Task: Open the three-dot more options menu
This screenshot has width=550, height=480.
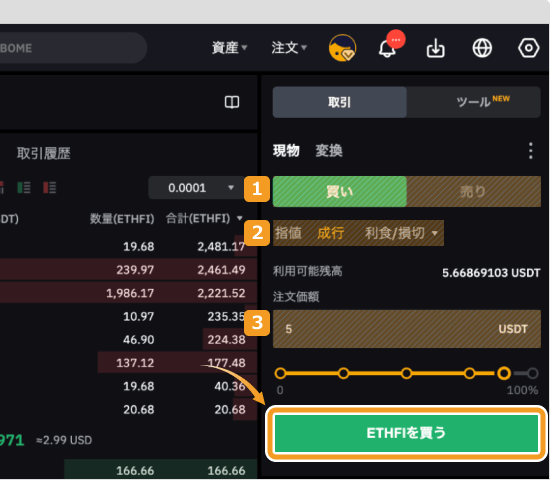Action: (x=531, y=151)
